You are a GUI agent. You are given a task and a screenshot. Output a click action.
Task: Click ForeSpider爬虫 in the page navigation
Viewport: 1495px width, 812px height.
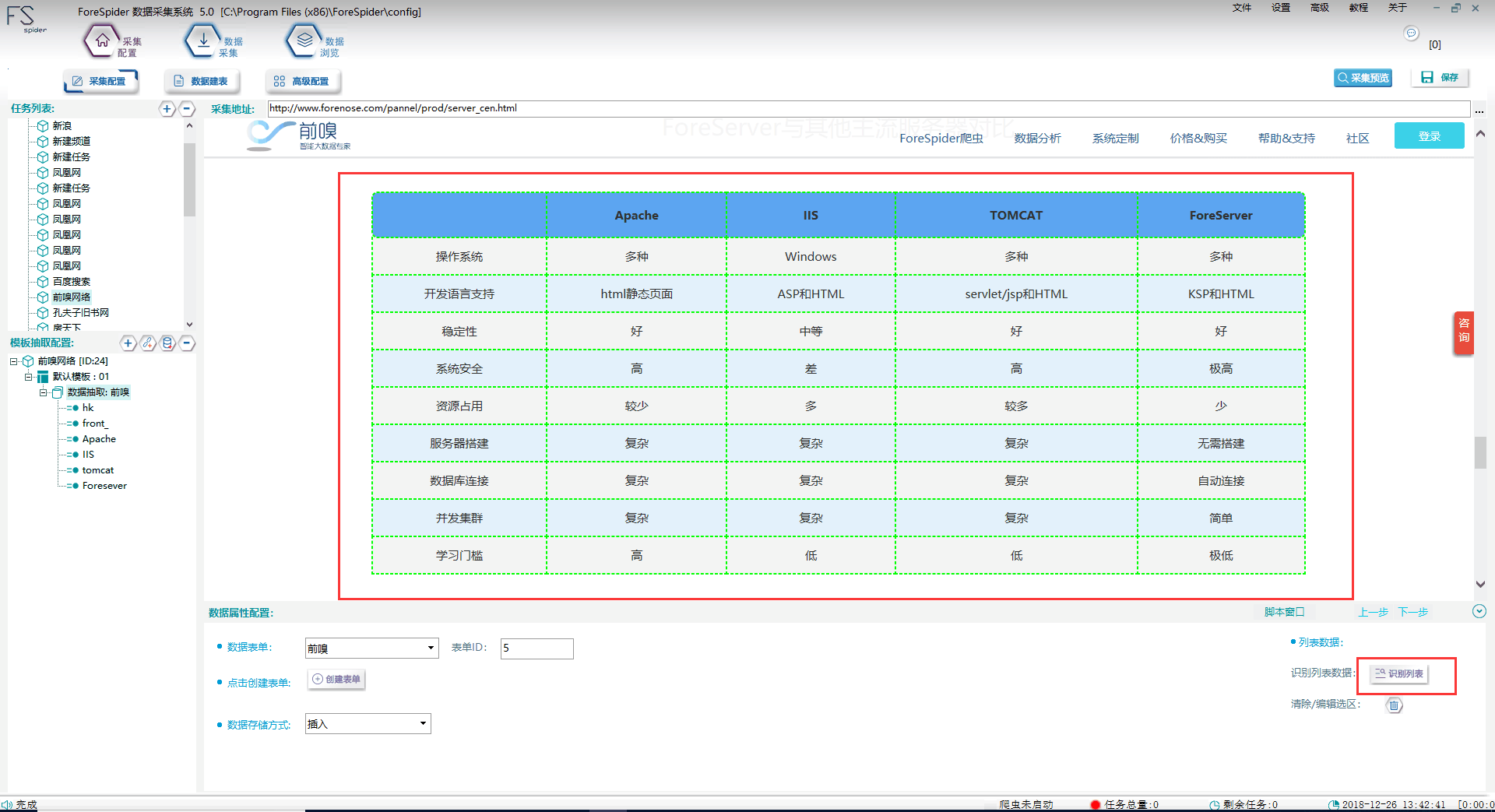(x=941, y=139)
